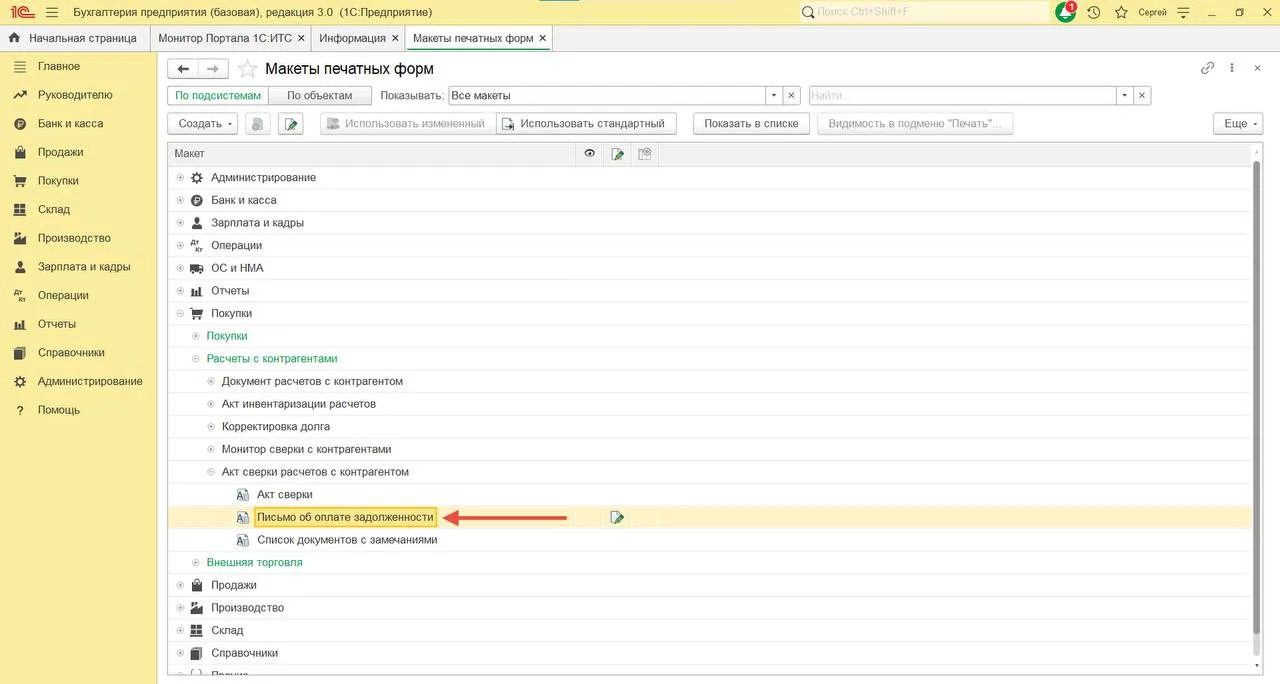The width and height of the screenshot is (1280, 684).
Task: Open the user Сергей profile
Action: click(x=1153, y=12)
